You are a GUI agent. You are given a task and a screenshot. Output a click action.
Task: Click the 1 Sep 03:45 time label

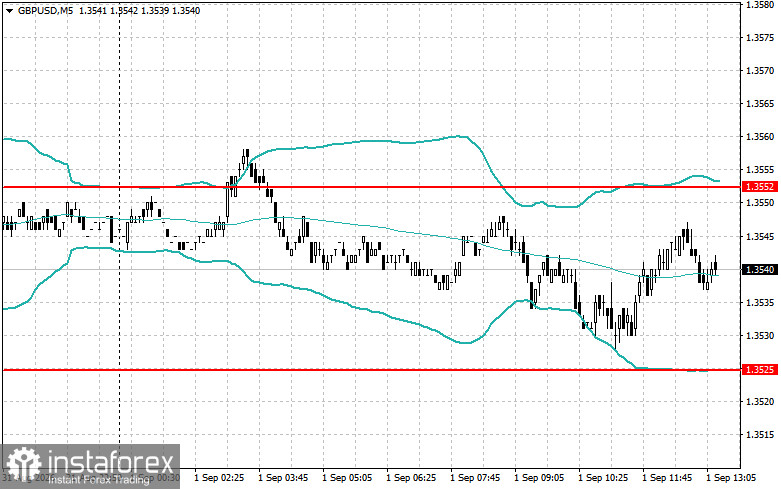coord(283,478)
